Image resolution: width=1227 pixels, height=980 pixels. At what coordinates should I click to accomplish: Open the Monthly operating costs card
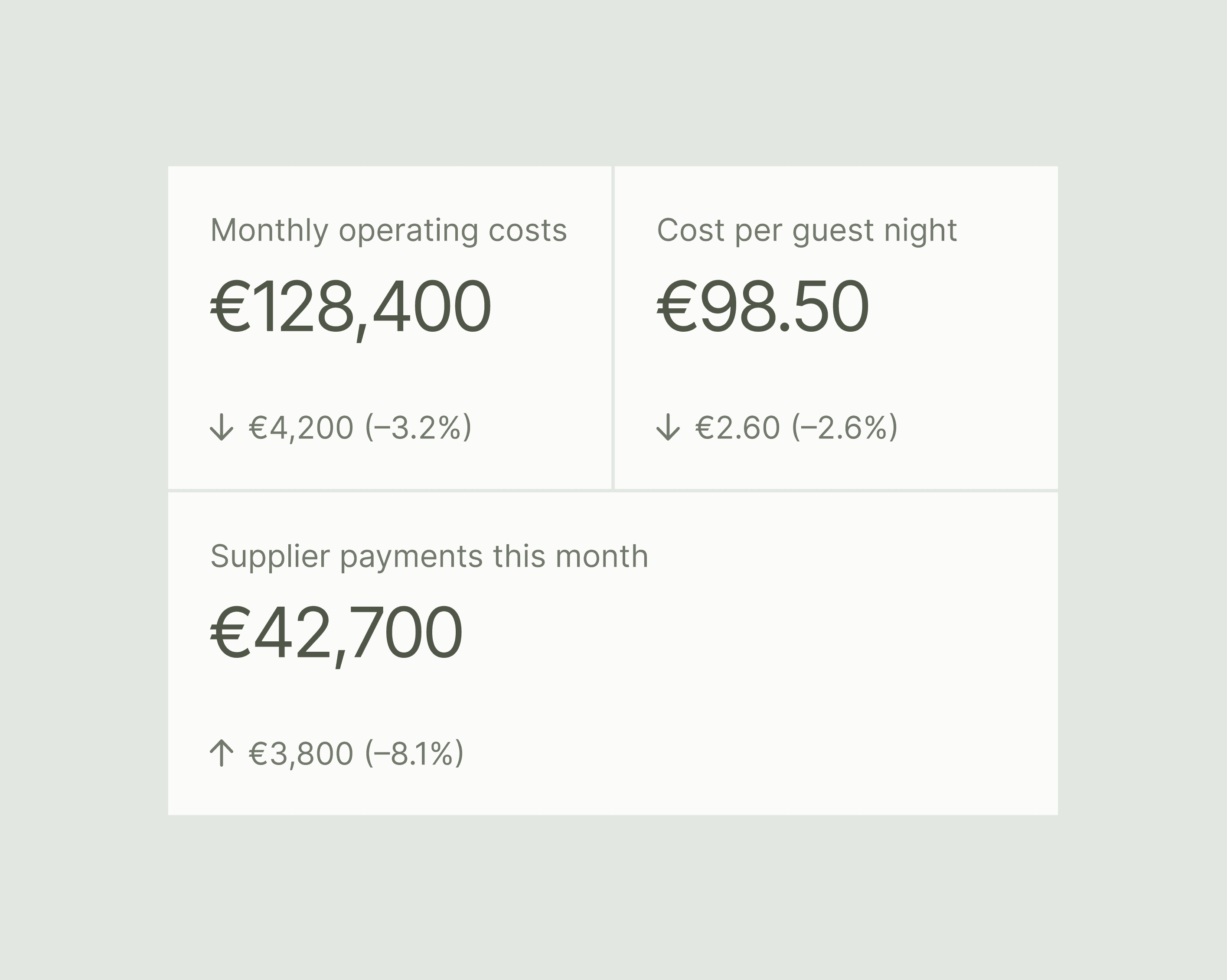pyautogui.click(x=389, y=327)
